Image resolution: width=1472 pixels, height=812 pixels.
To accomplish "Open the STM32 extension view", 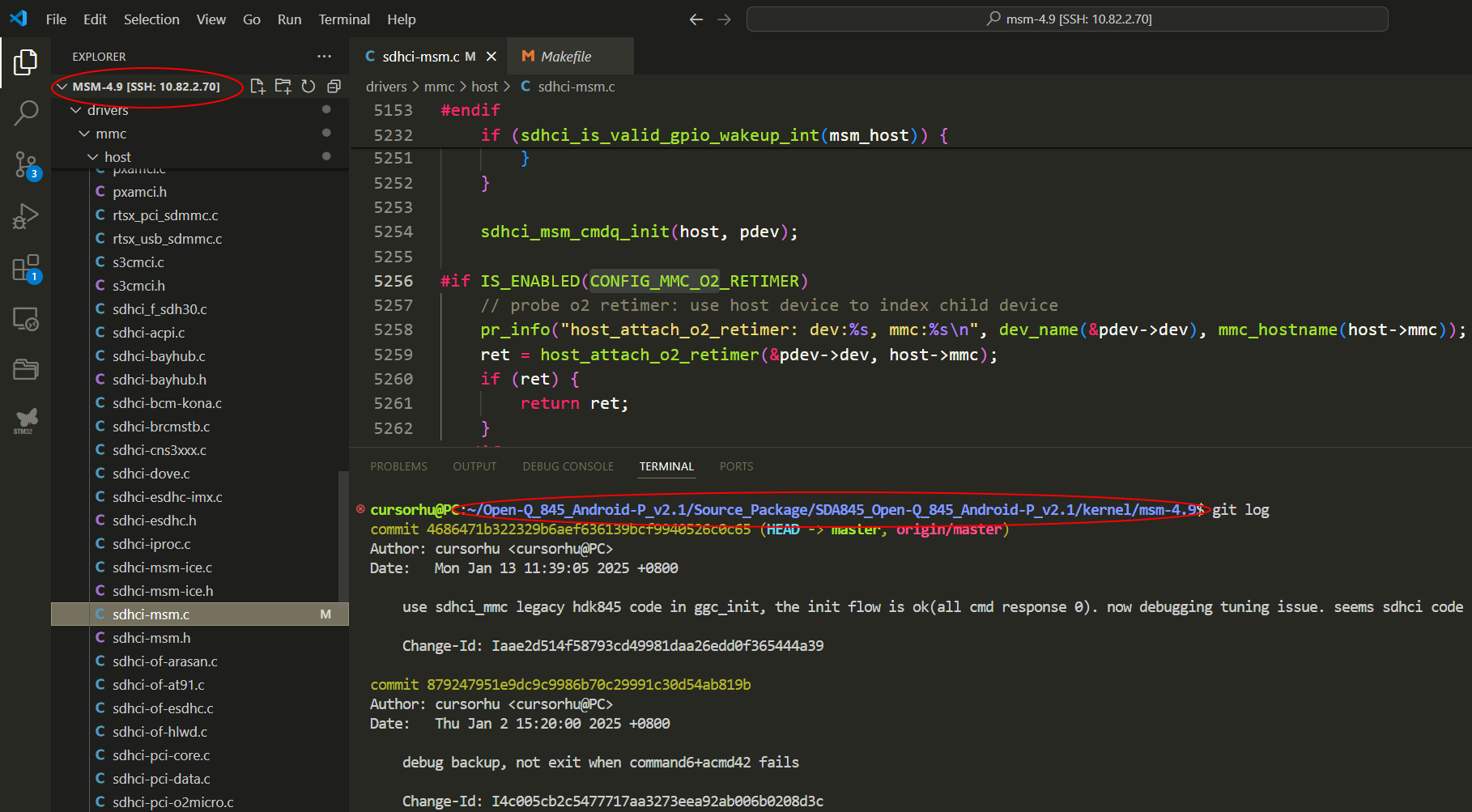I will (25, 421).
